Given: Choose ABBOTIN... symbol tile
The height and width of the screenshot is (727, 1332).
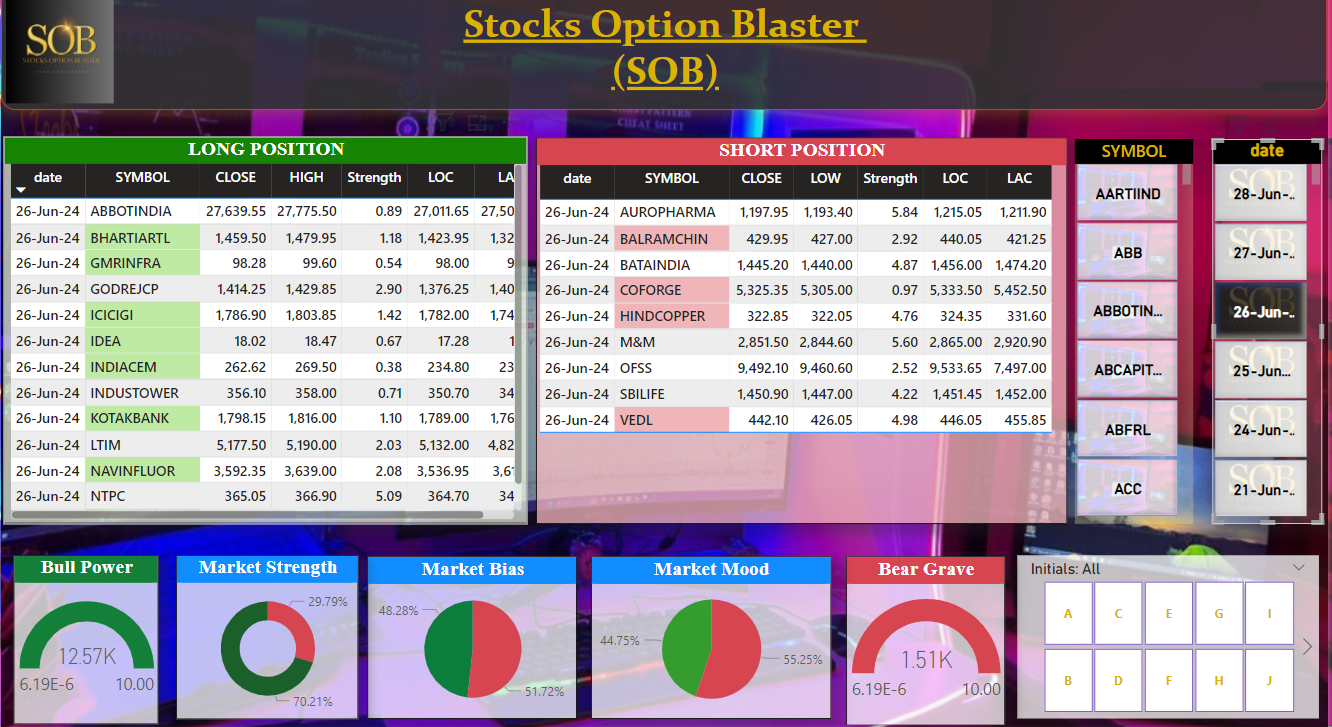Looking at the screenshot, I should pyautogui.click(x=1127, y=312).
